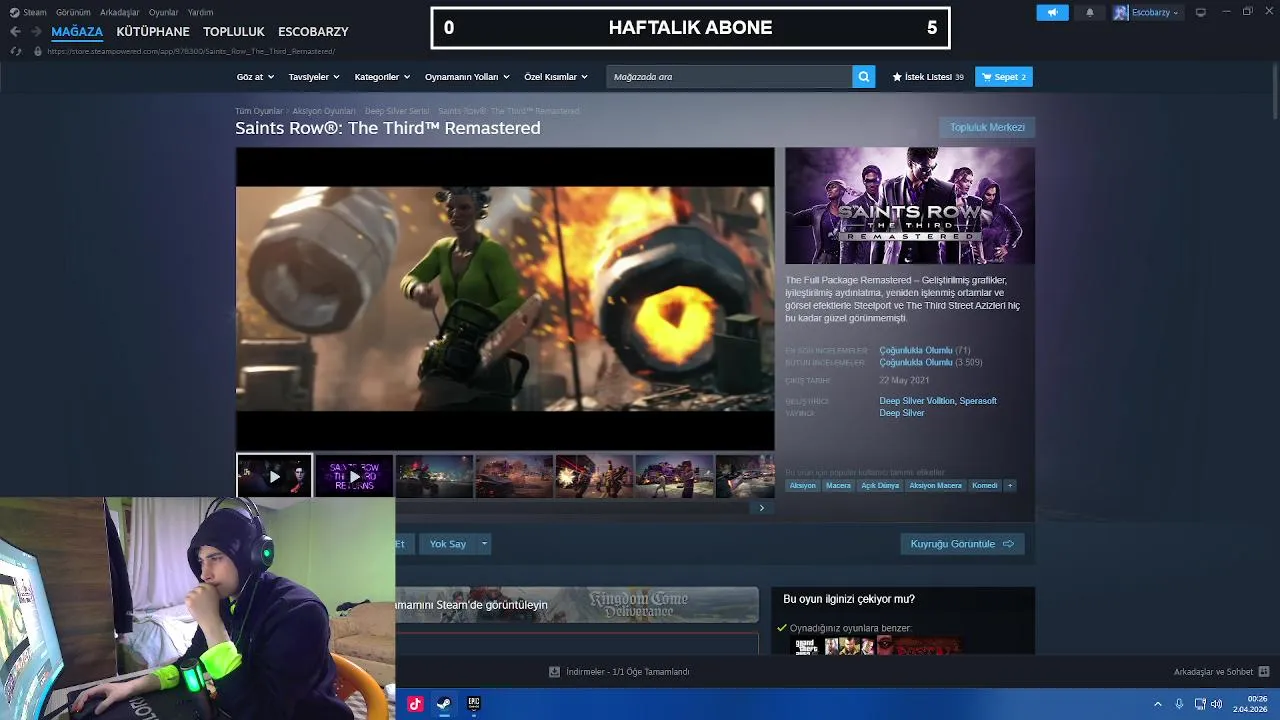Open İstek Listesi wishlist
The image size is (1280, 720).
tap(928, 77)
